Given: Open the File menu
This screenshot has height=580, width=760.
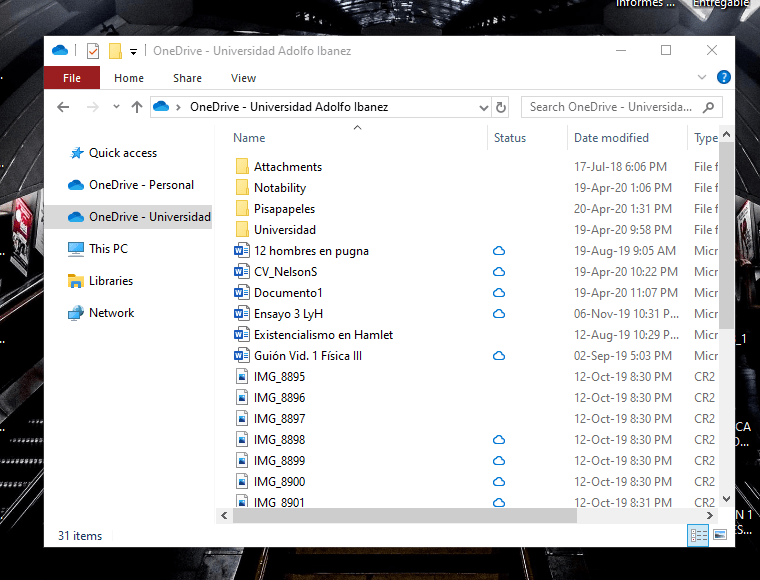Looking at the screenshot, I should (72, 78).
